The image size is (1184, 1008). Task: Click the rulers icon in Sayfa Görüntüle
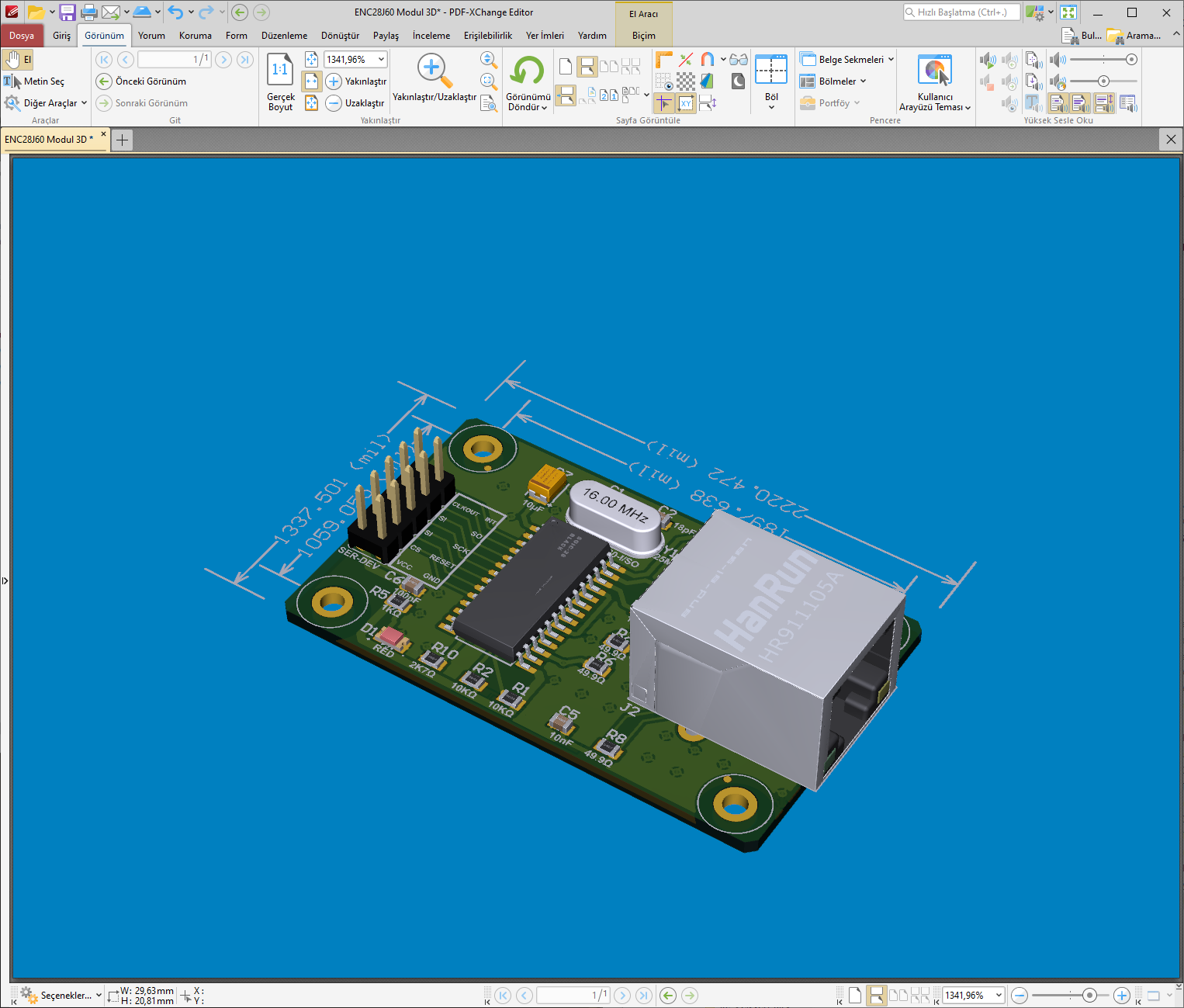click(664, 60)
